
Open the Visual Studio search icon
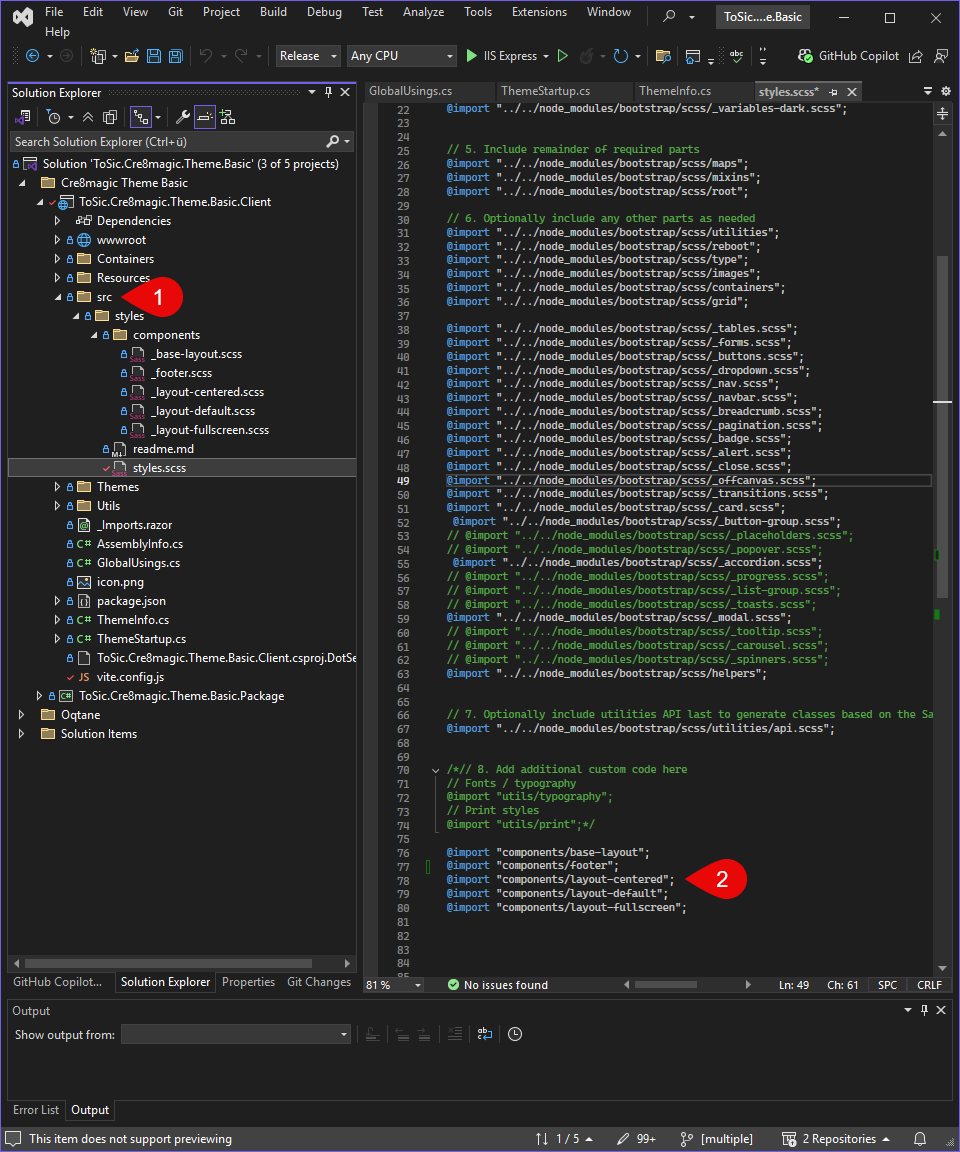point(669,15)
